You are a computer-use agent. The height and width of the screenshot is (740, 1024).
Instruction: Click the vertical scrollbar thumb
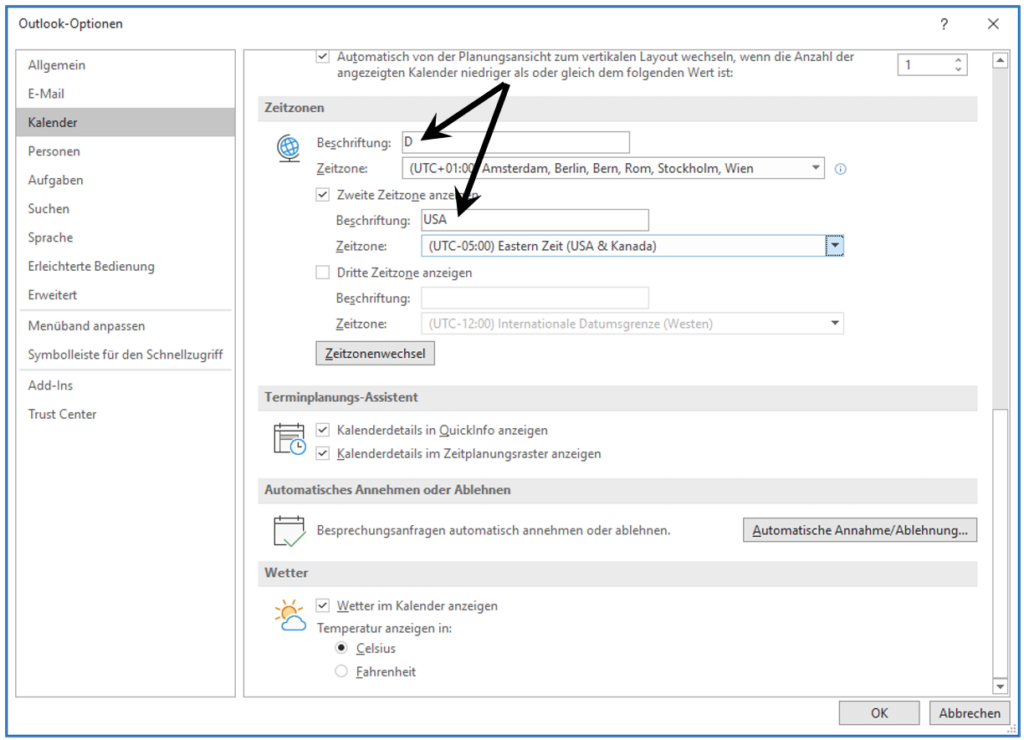point(1000,542)
